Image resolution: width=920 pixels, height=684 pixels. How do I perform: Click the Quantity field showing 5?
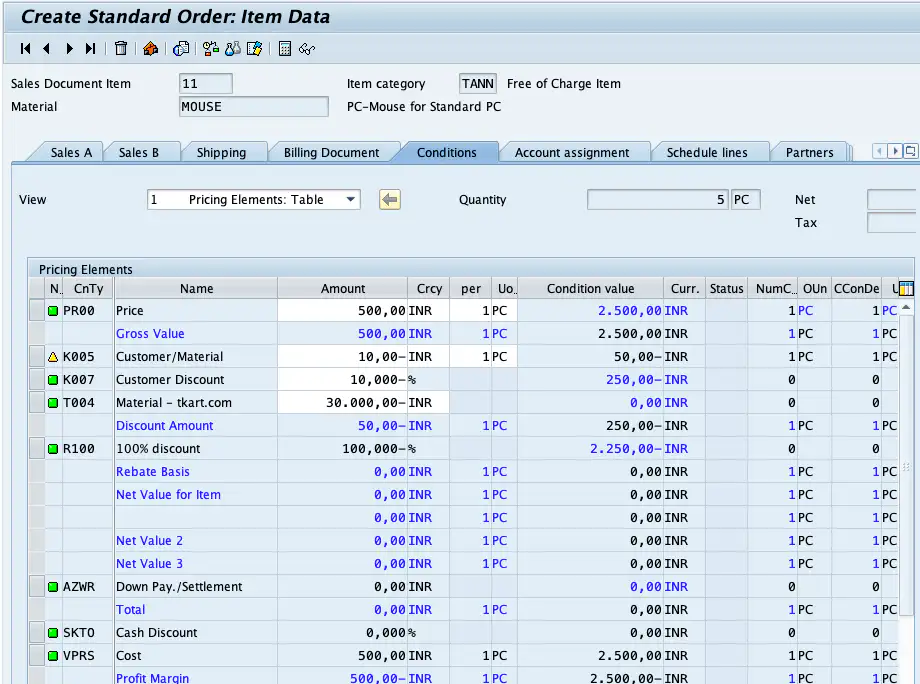coord(657,199)
